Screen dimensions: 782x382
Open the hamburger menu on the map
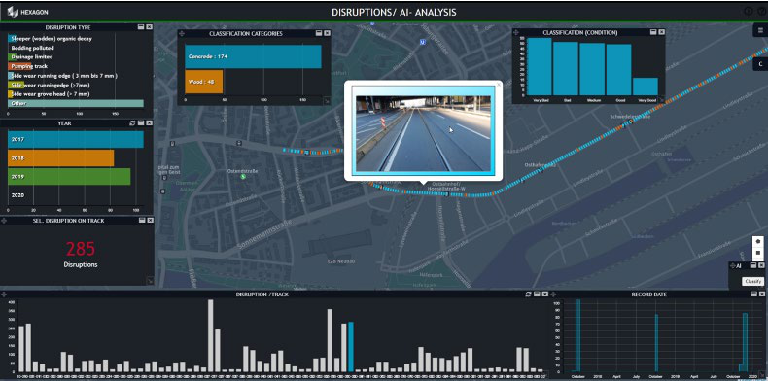click(x=760, y=30)
